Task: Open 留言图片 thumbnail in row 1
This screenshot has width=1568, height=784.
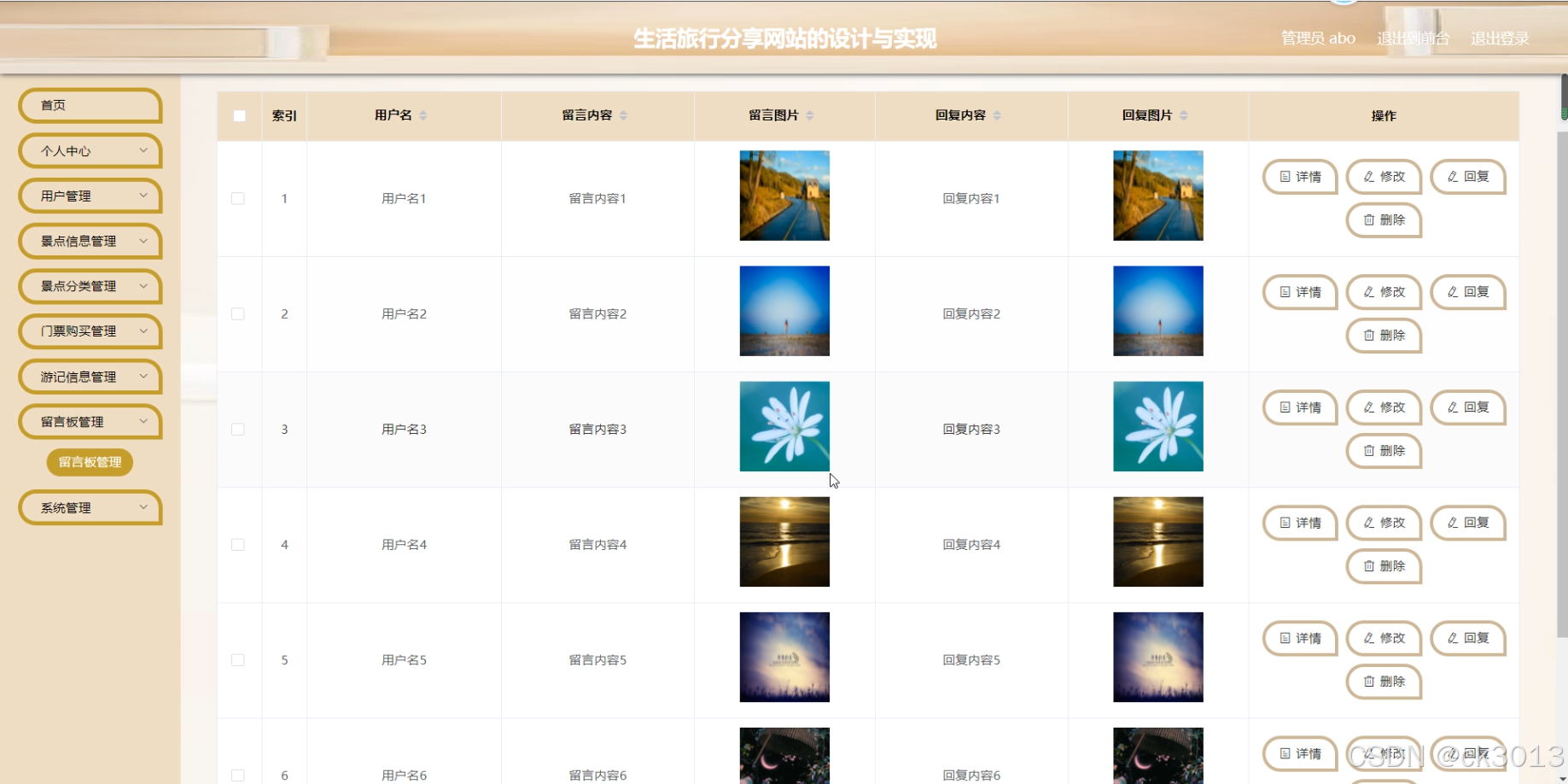Action: [x=784, y=196]
